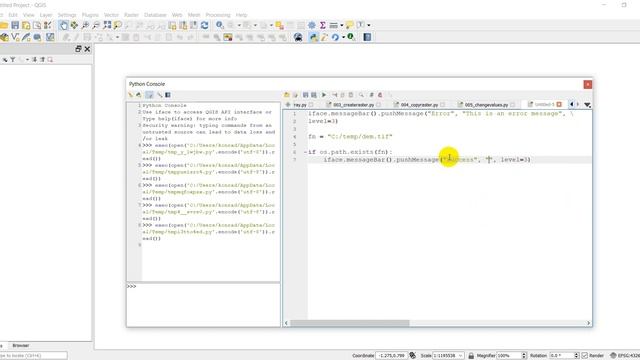
Task: Select the Zoom In magnifier tool
Action: coord(85,25)
